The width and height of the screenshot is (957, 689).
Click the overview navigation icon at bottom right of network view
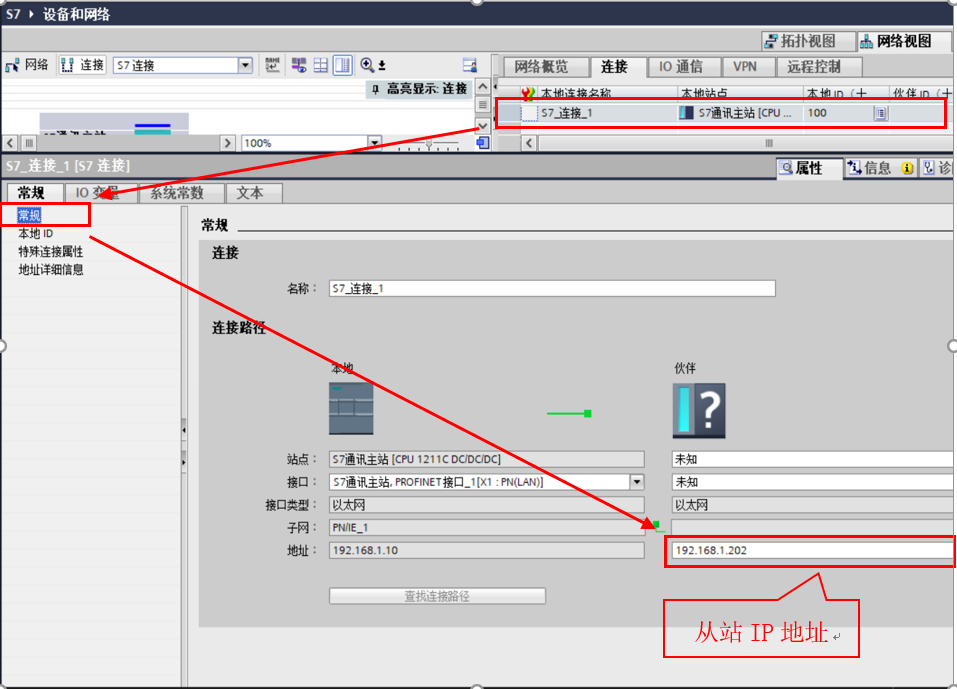(x=483, y=143)
